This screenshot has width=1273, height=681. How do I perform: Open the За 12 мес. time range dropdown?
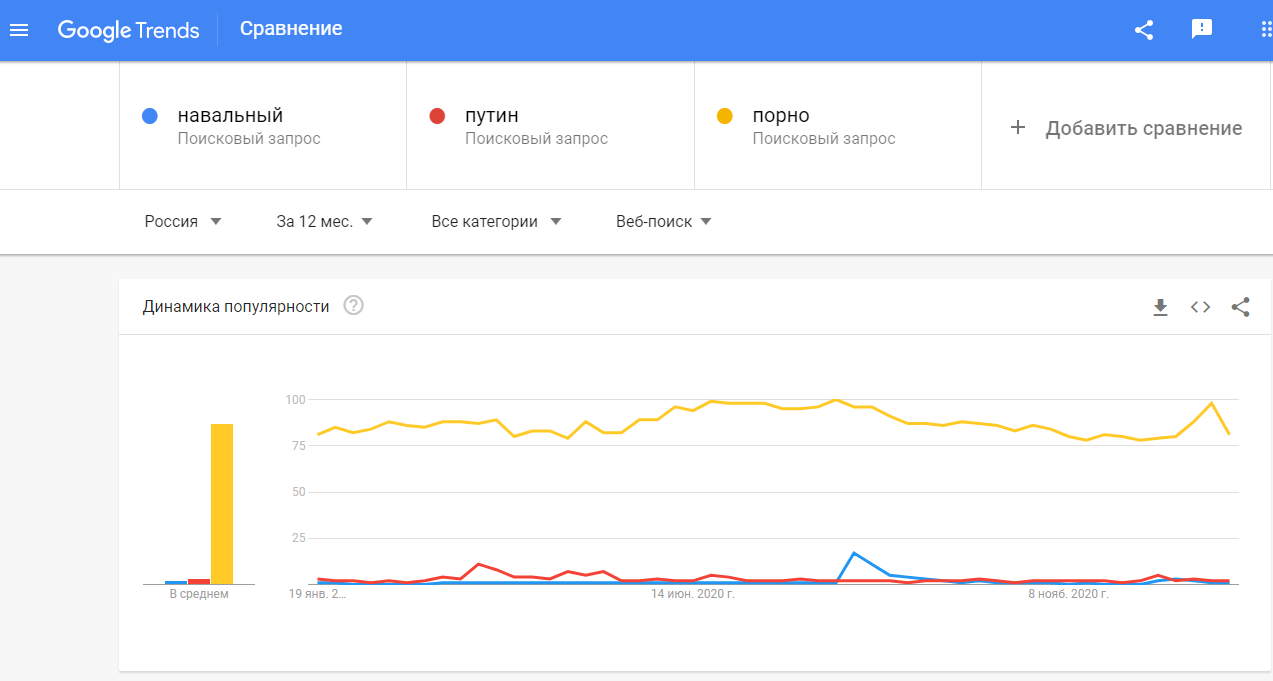[324, 221]
